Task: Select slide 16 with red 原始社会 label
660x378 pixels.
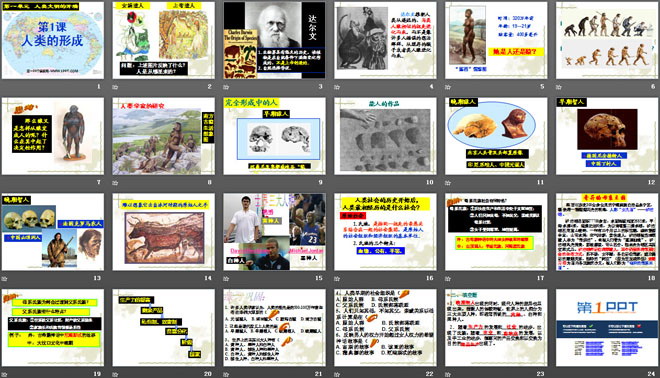Action: [x=385, y=232]
